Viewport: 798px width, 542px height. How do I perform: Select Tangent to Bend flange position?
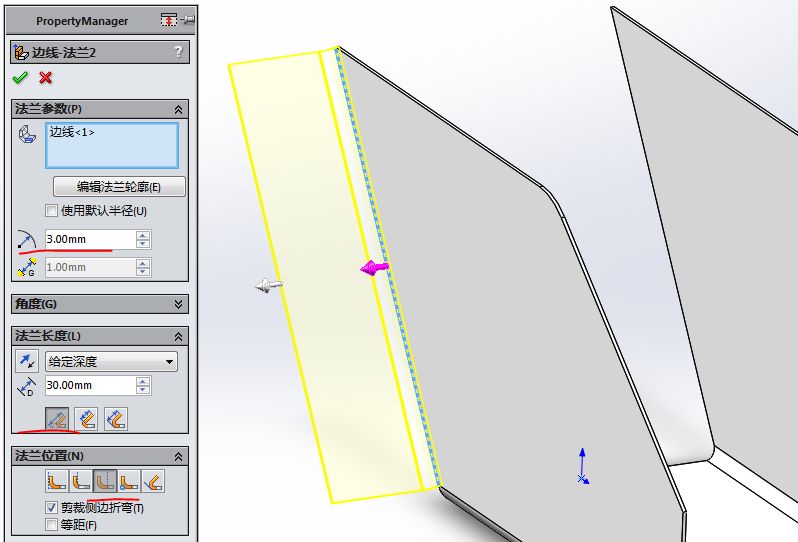click(x=153, y=481)
